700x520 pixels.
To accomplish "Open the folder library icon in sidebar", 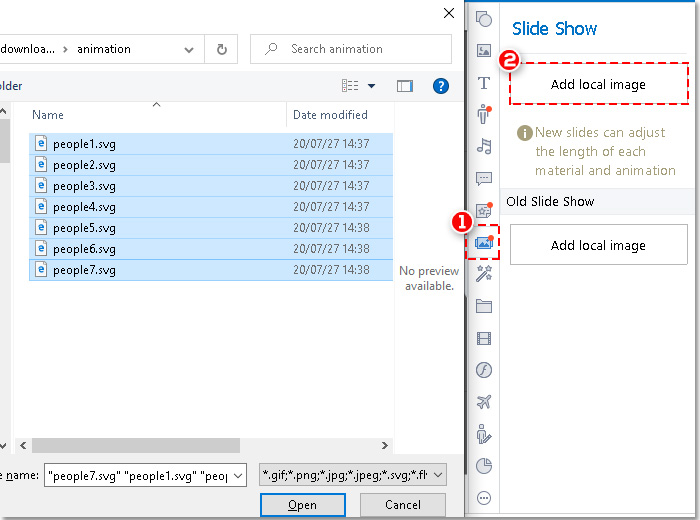I will click(x=484, y=306).
